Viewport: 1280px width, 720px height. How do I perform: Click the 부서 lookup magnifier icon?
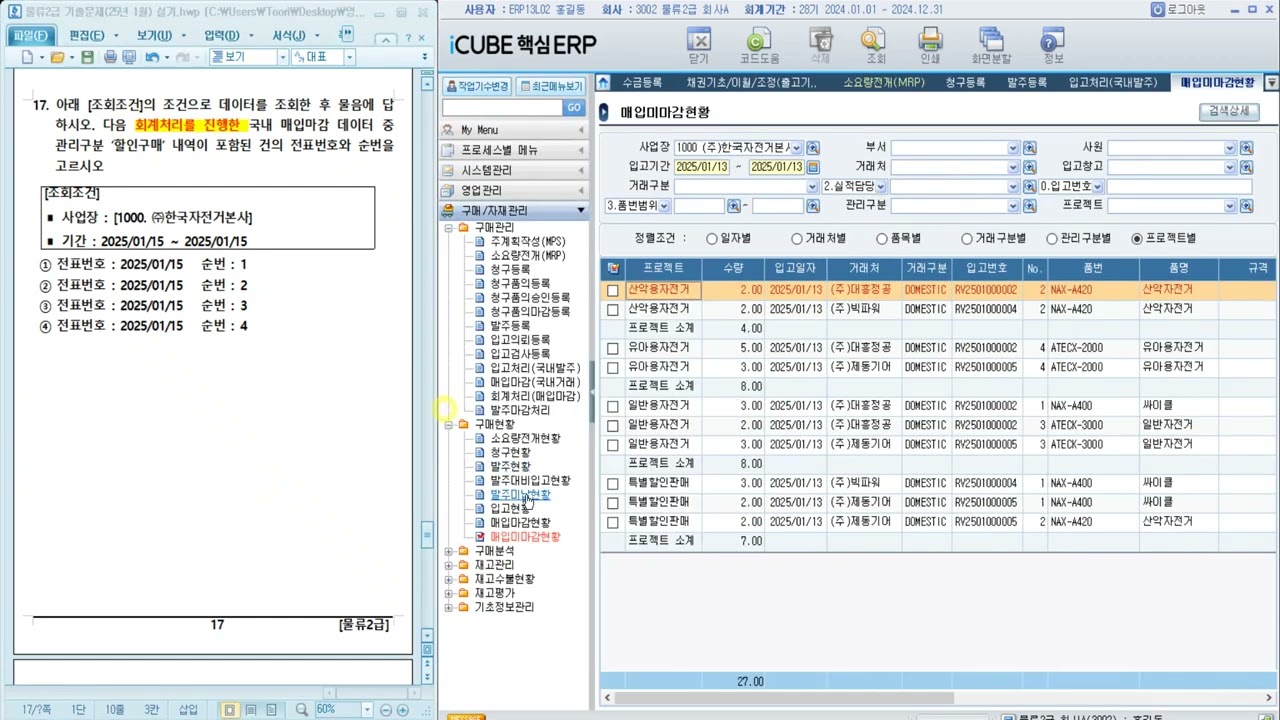[x=1030, y=148]
